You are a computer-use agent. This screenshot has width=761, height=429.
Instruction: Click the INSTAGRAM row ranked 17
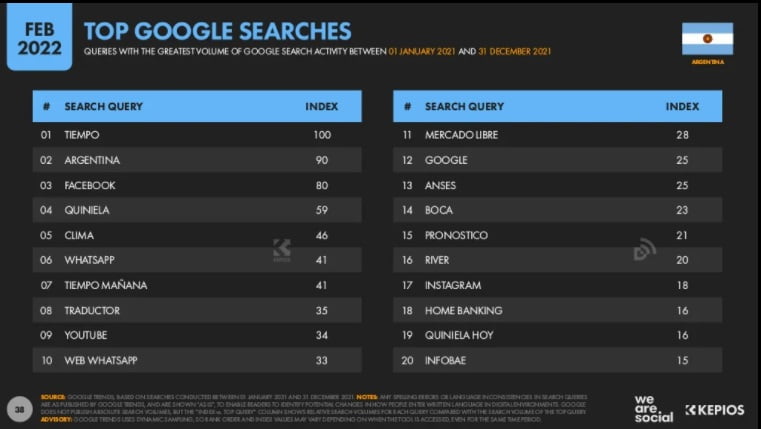[558, 285]
